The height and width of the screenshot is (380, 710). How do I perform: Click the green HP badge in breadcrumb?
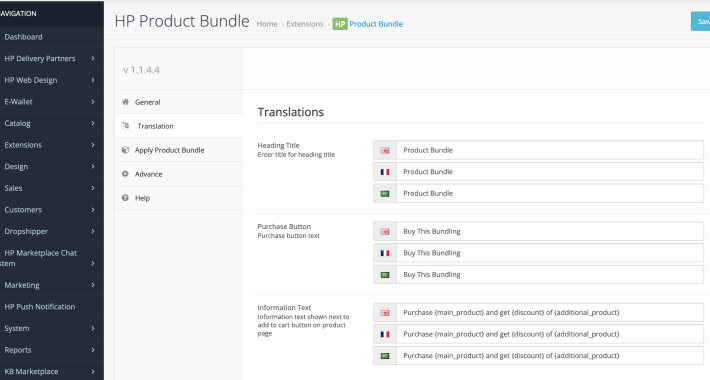[340, 24]
